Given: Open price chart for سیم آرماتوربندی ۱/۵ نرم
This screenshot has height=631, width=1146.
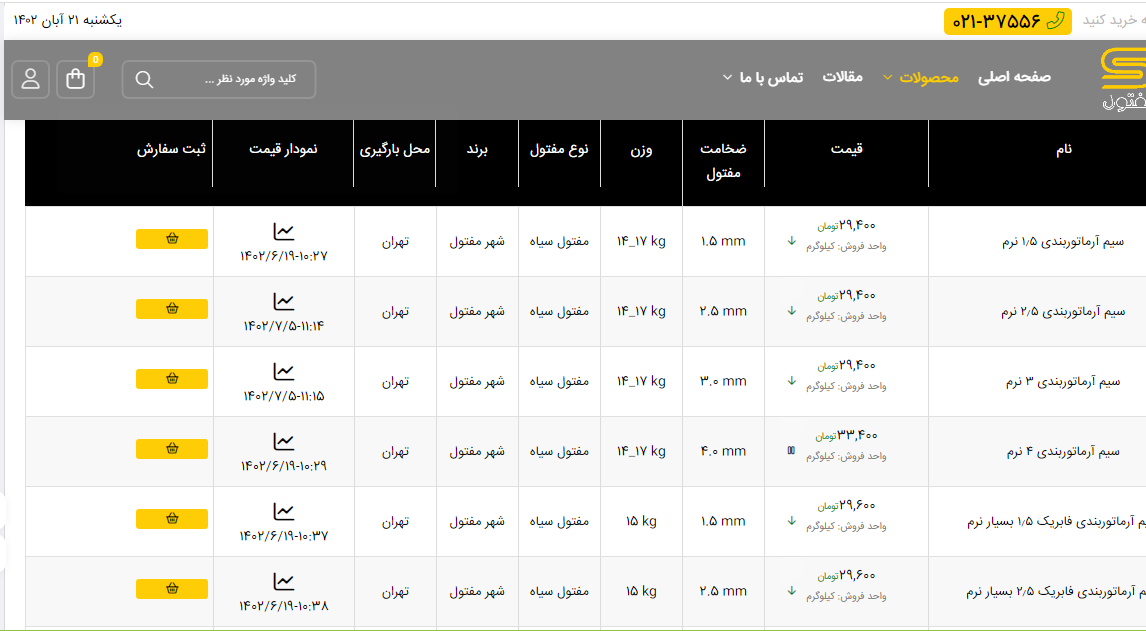Looking at the screenshot, I should coord(284,232).
